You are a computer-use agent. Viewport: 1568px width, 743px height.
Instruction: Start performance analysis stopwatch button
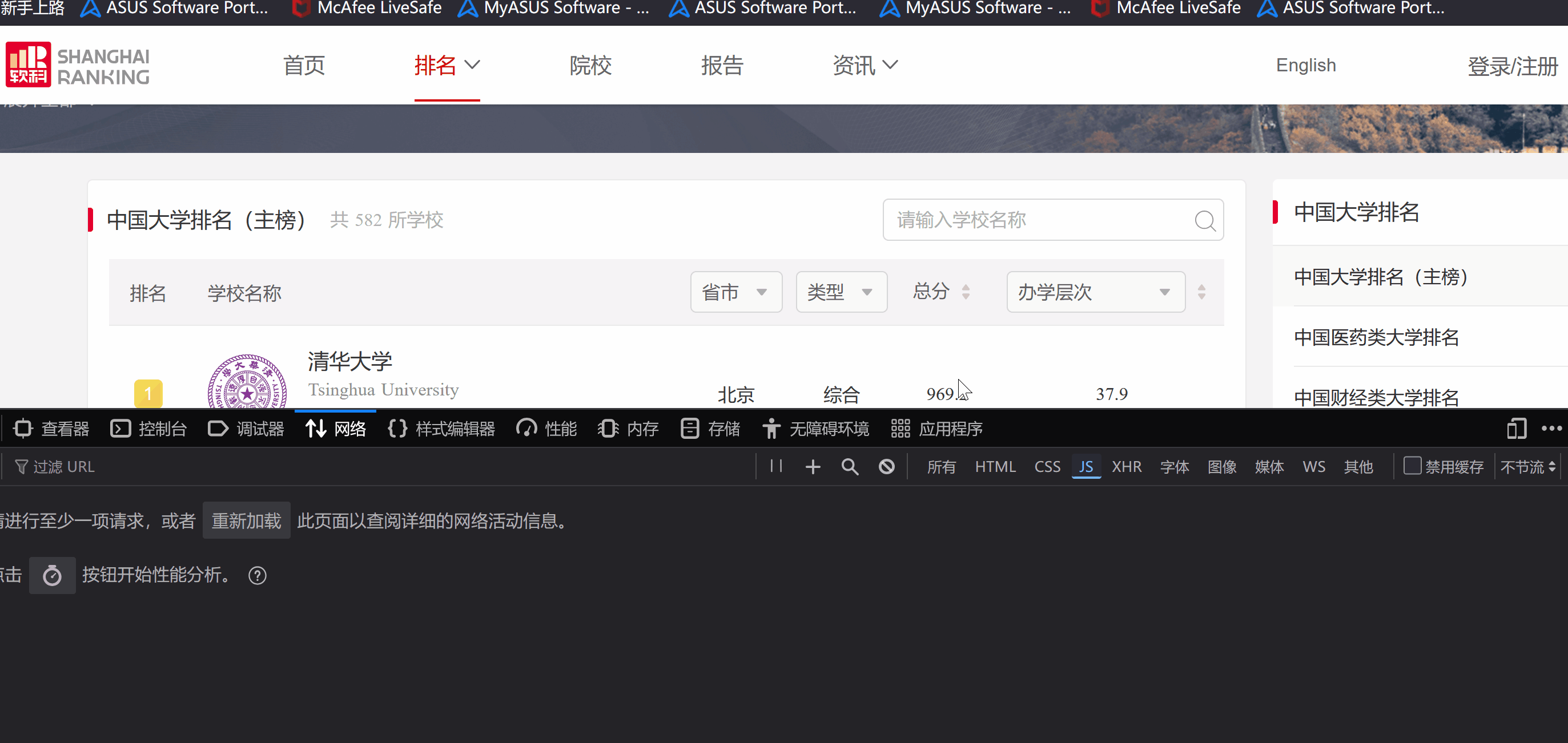(x=53, y=575)
